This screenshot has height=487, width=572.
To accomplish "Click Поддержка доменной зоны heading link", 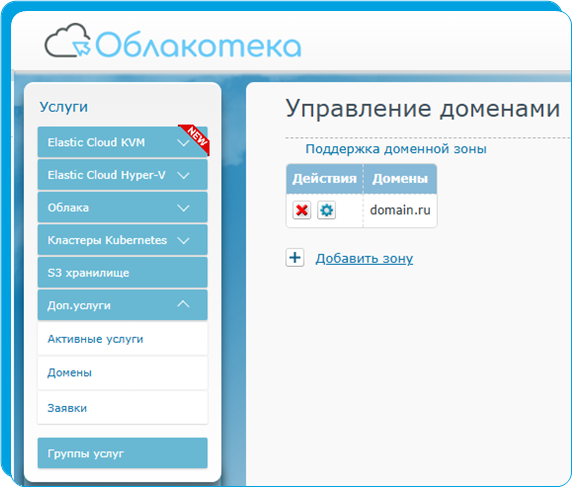I will [396, 149].
